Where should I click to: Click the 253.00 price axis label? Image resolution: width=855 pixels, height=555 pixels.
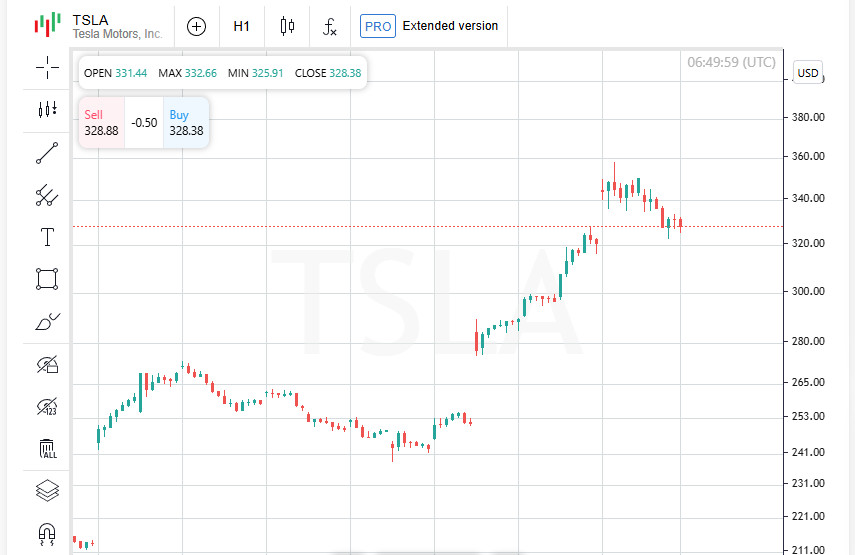(808, 417)
